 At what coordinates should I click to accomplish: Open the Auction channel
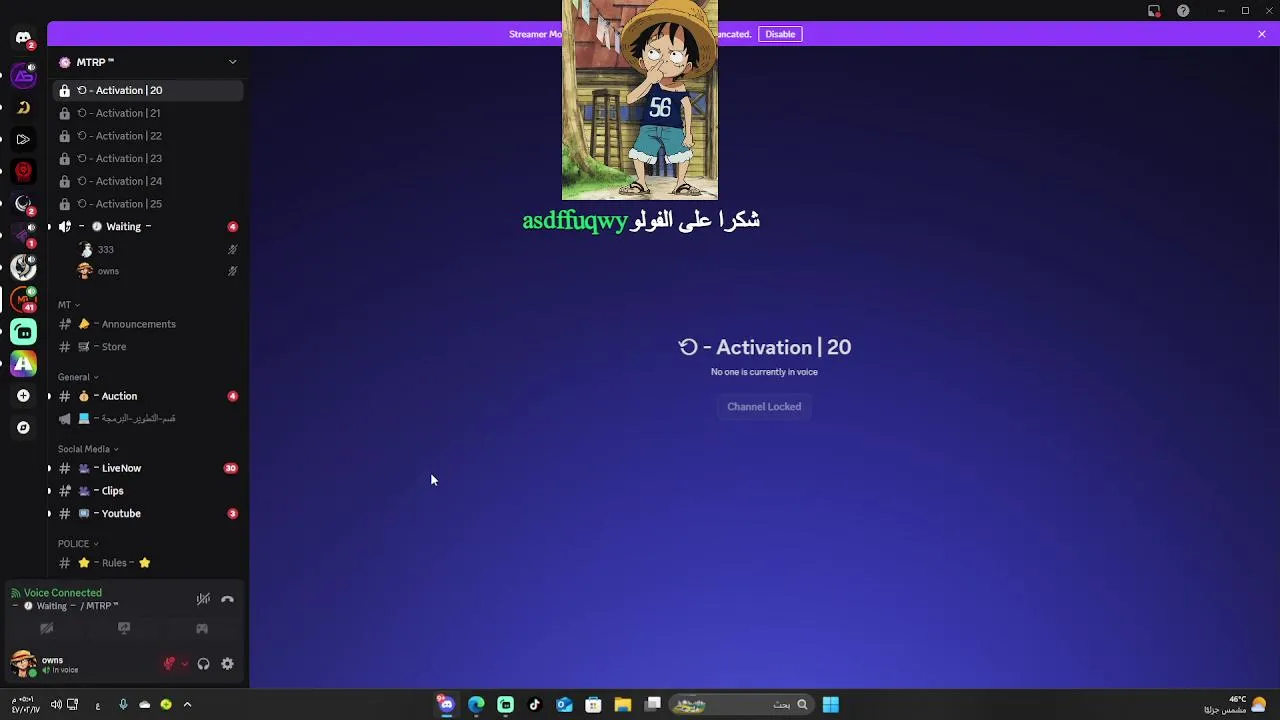(148, 396)
